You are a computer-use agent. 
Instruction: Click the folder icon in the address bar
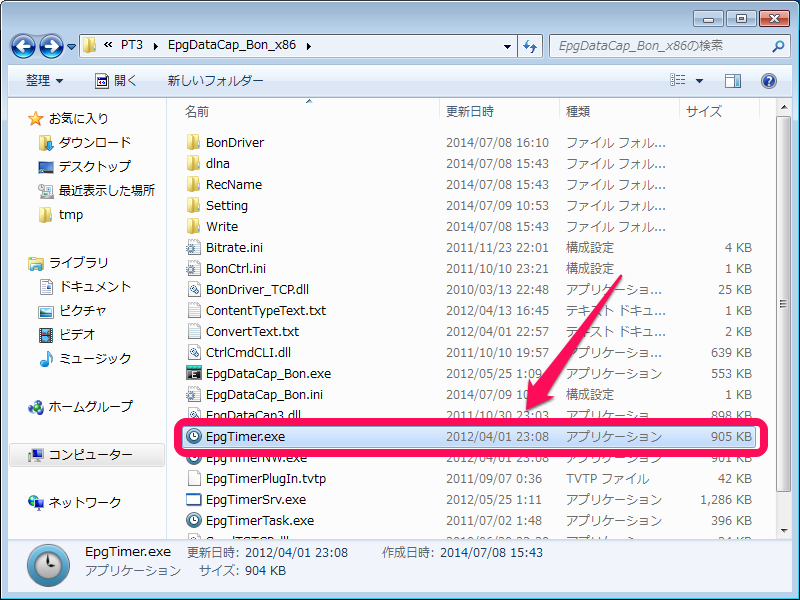click(x=90, y=45)
